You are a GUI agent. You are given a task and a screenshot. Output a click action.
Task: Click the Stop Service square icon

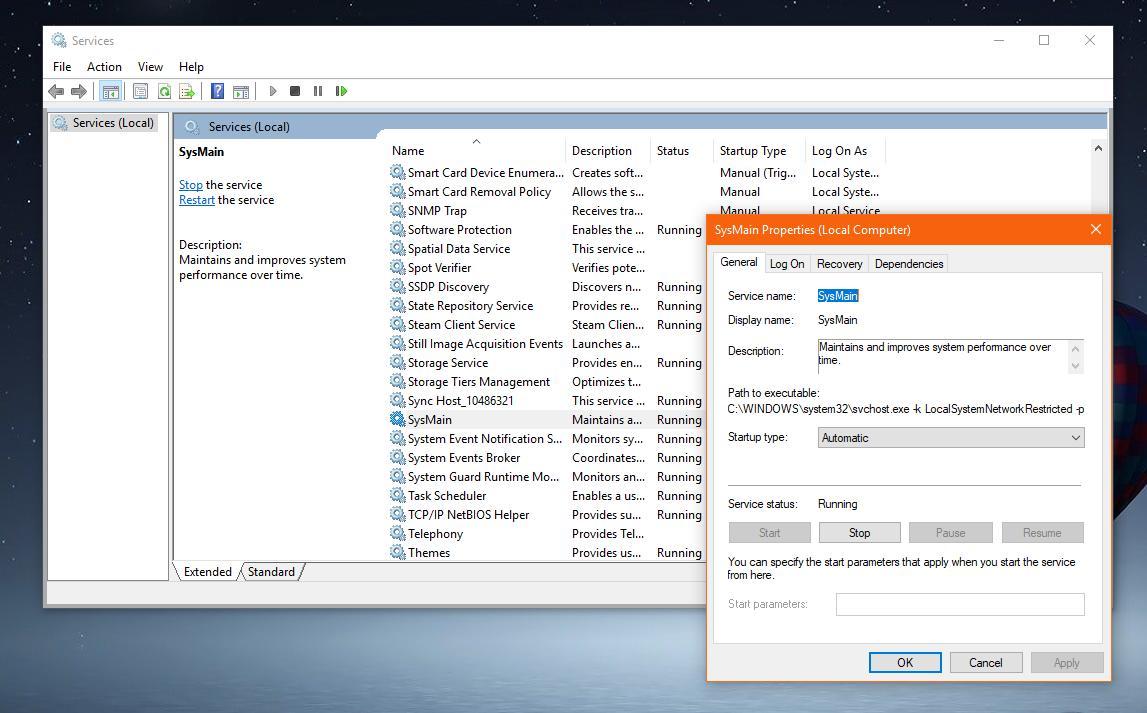pyautogui.click(x=295, y=91)
